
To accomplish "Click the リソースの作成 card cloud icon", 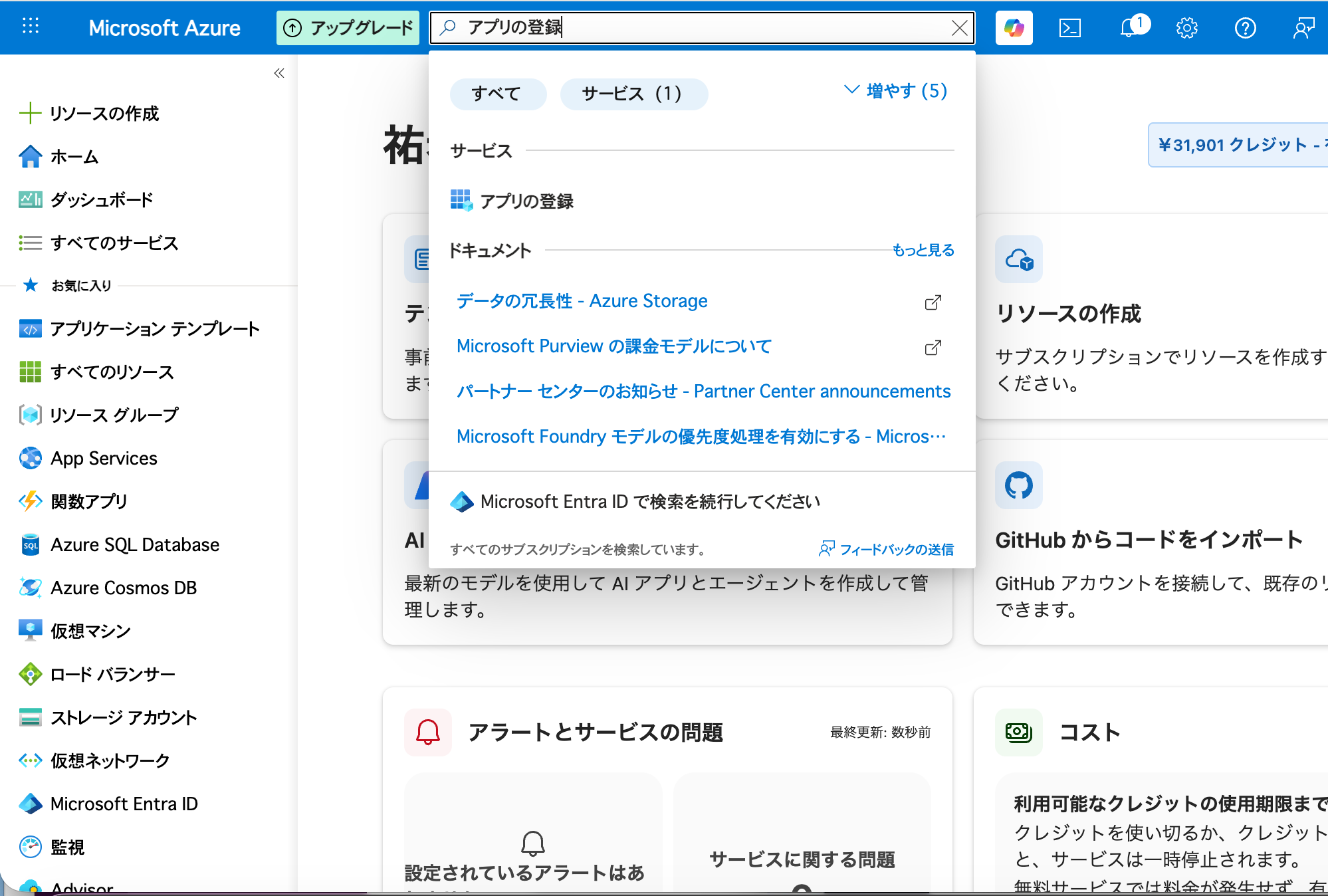I will pos(1019,259).
